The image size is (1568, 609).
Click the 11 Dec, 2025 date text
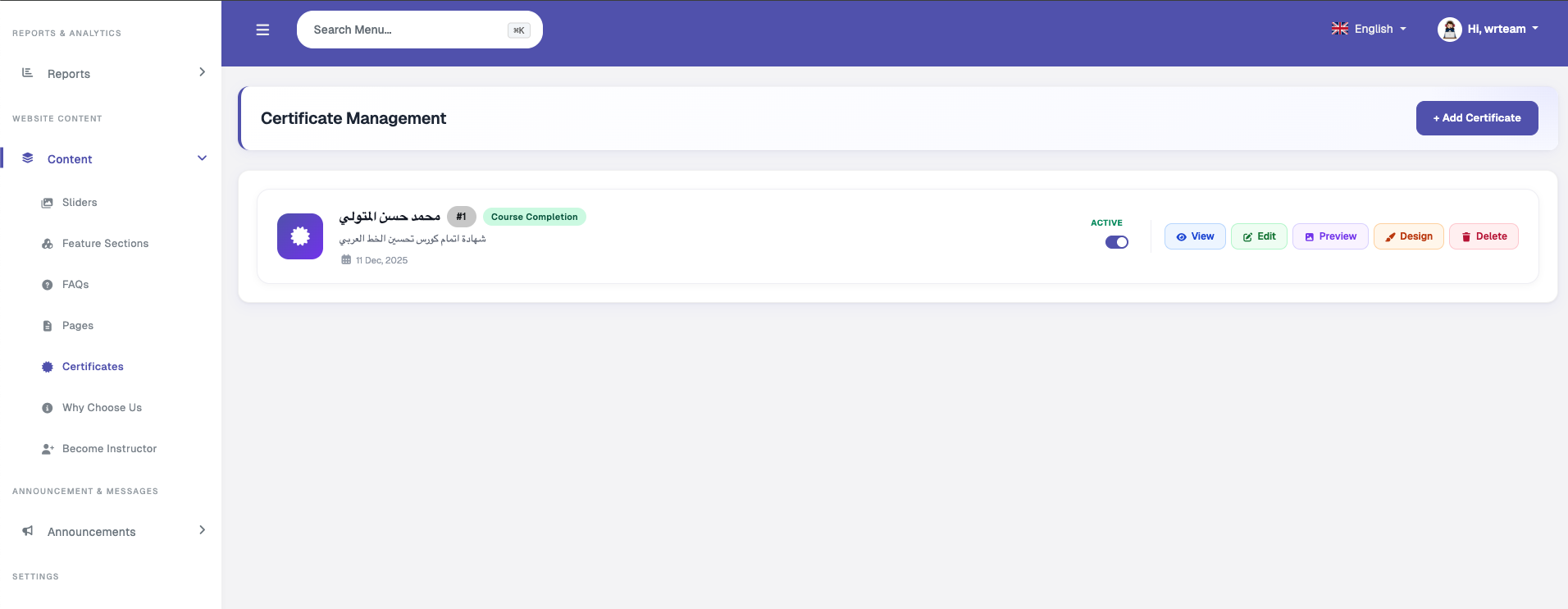pyautogui.click(x=381, y=260)
